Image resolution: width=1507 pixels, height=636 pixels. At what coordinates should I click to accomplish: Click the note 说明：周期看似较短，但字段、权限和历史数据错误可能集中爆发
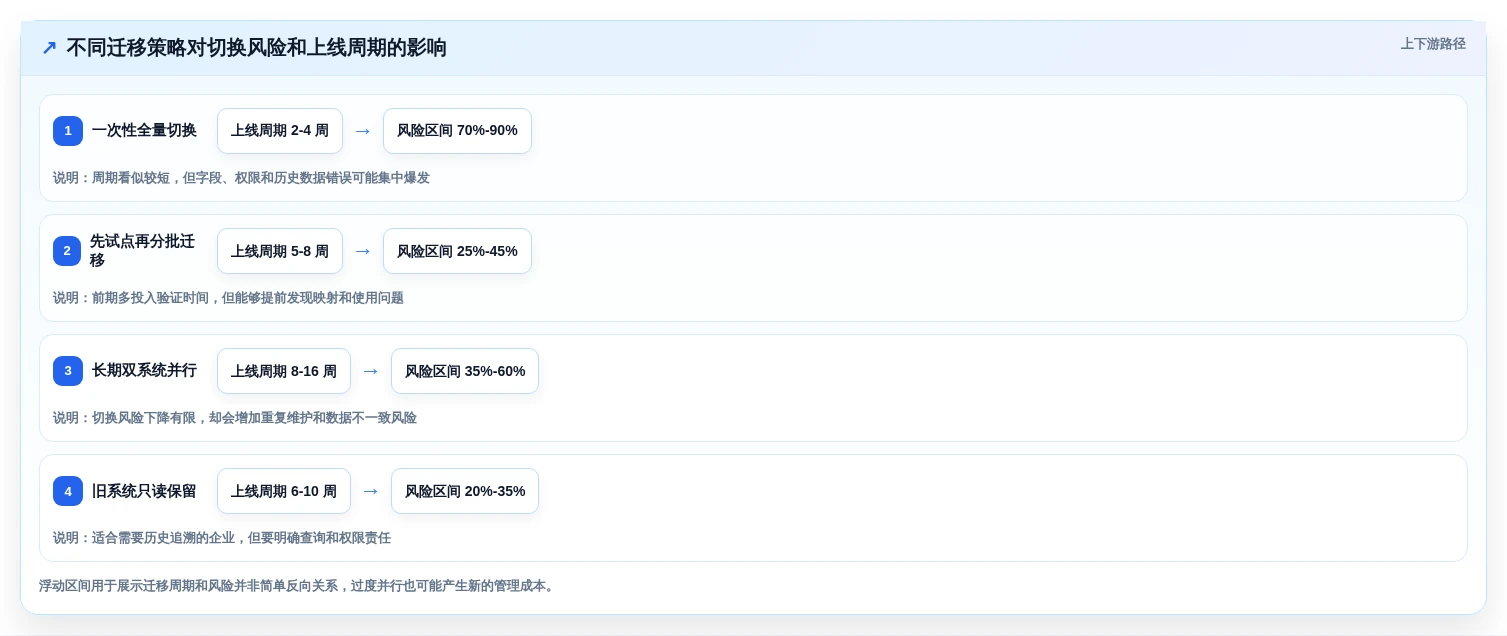241,178
